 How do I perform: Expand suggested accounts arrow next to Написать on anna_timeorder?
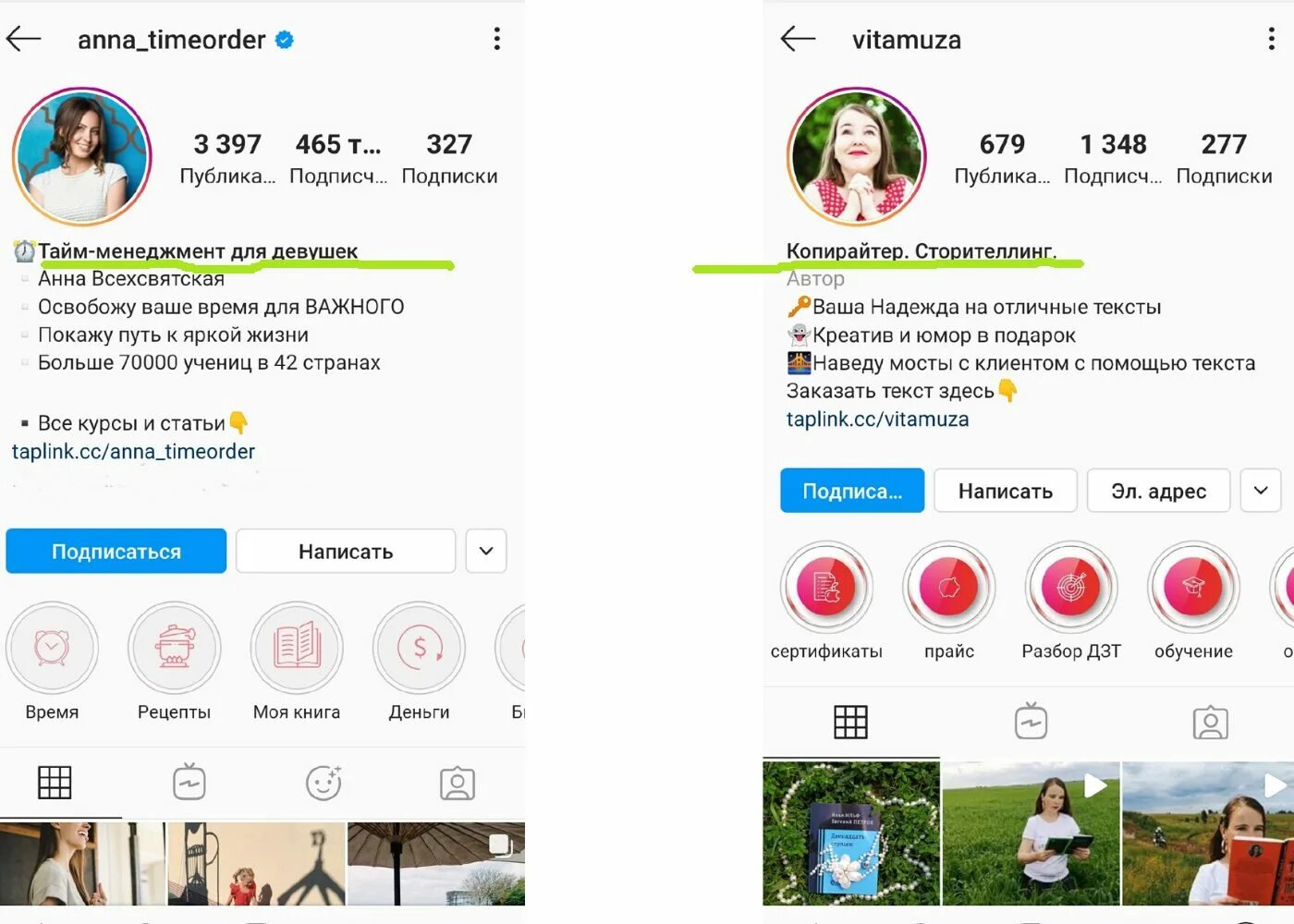486,551
